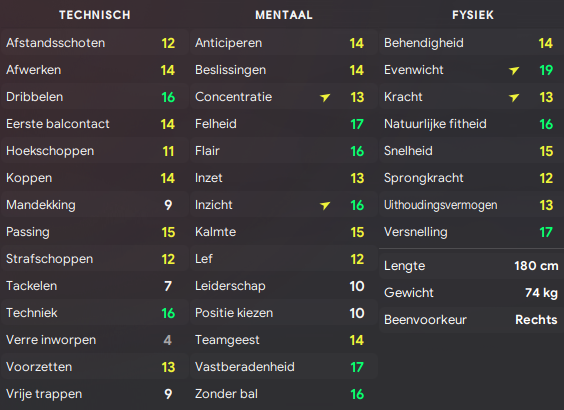This screenshot has height=410, width=564.
Task: Click the Natuurlijke fitheid attribute
Action: (x=472, y=124)
